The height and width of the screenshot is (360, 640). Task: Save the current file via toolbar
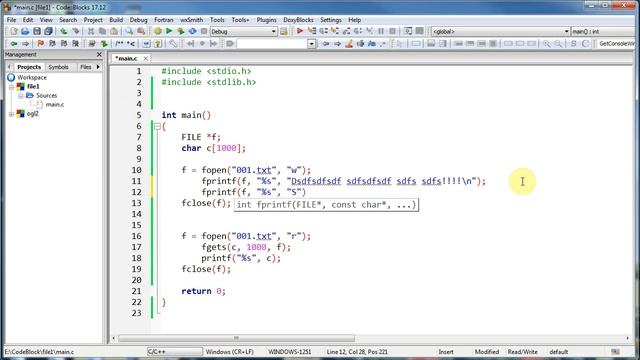click(x=37, y=31)
